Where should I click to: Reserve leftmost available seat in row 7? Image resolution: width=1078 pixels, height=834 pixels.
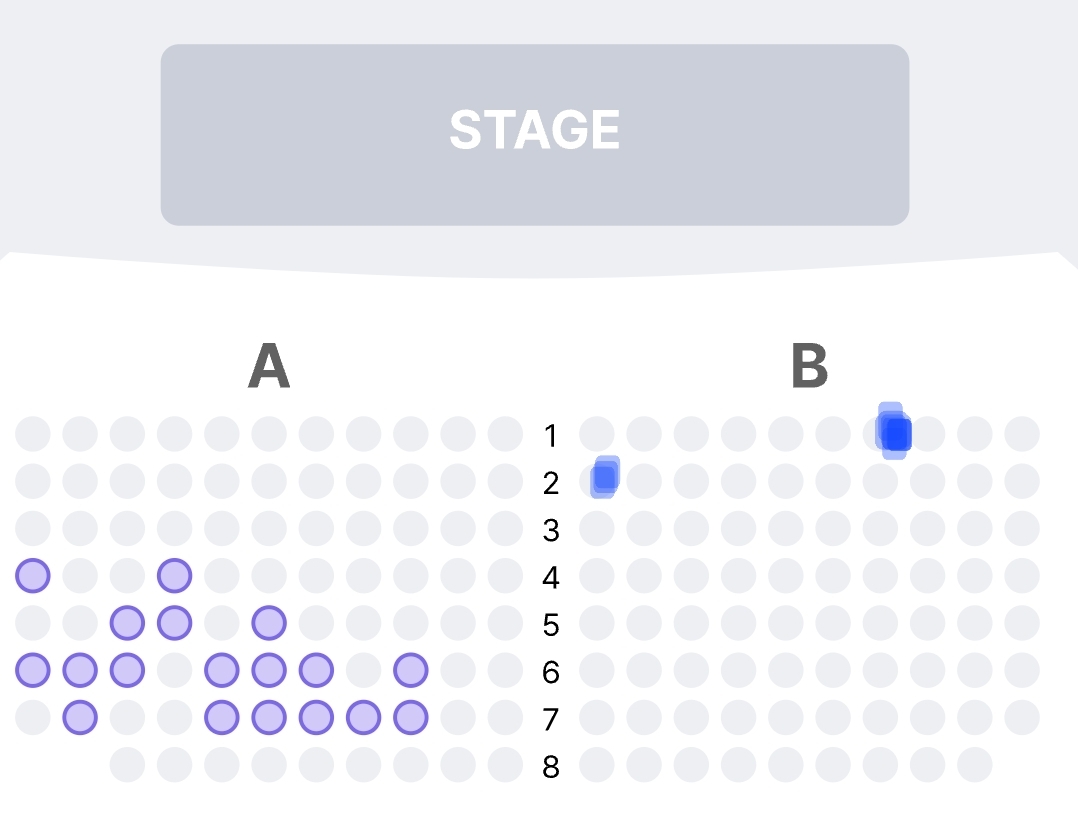click(x=80, y=717)
